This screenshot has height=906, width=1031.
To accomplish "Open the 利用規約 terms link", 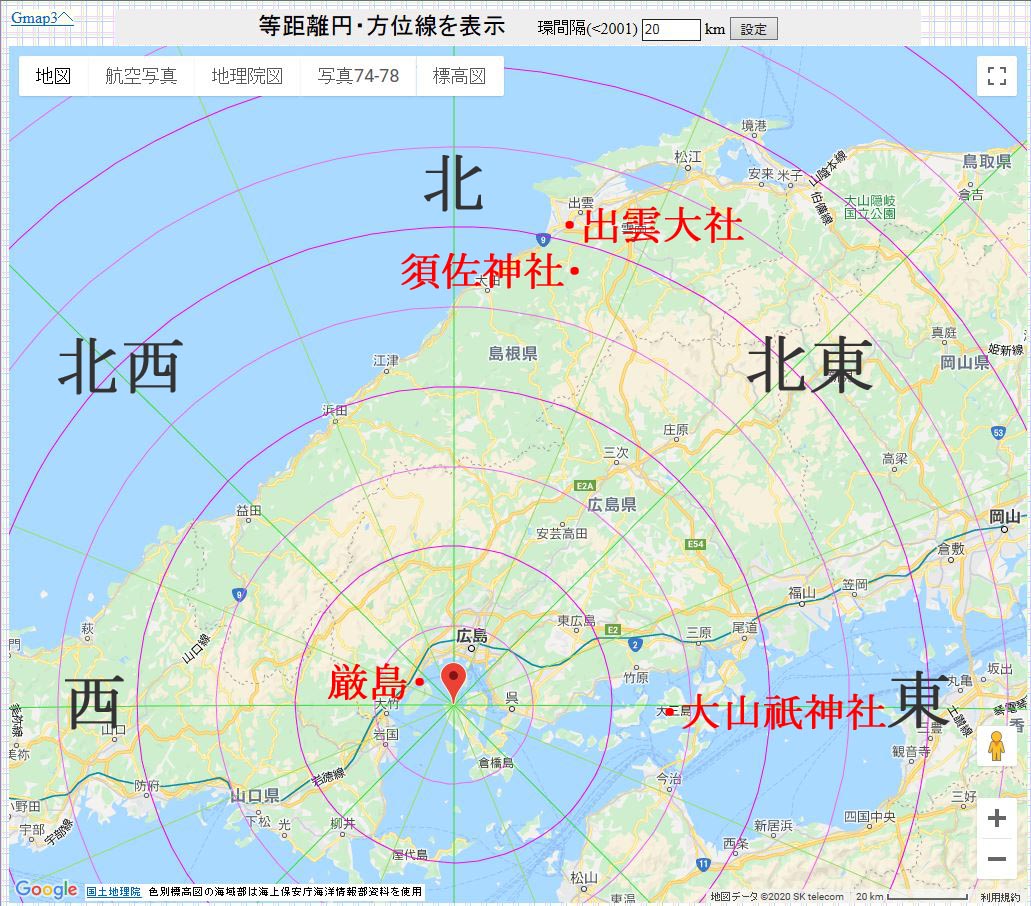I will coord(999,897).
